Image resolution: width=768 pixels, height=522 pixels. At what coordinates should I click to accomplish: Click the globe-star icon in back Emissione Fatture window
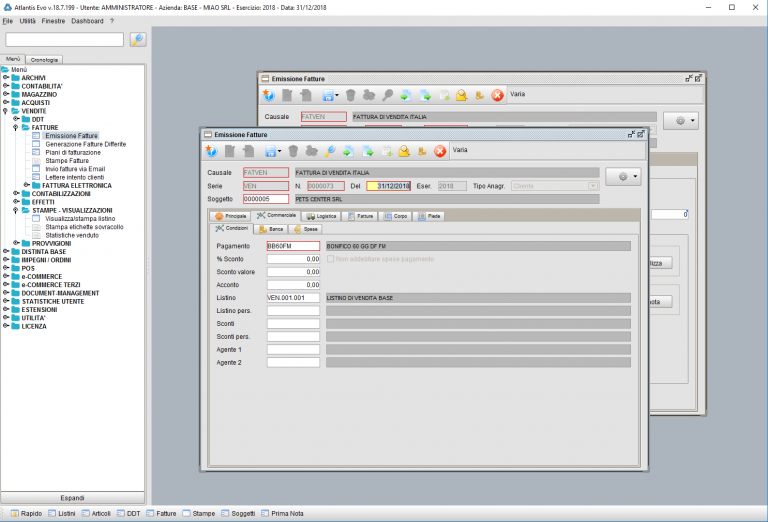[x=268, y=95]
